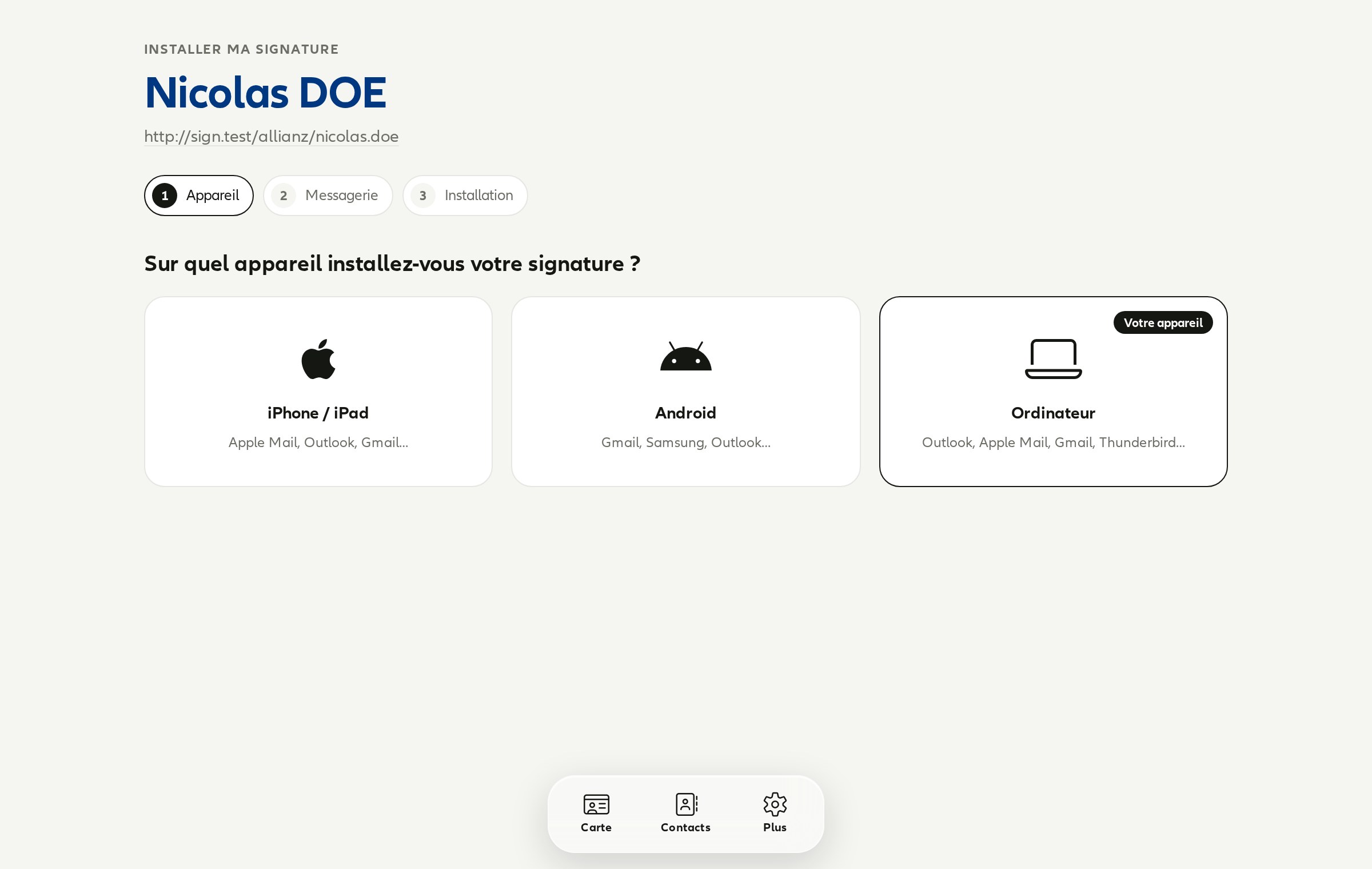Go to the Installation step

[465, 196]
